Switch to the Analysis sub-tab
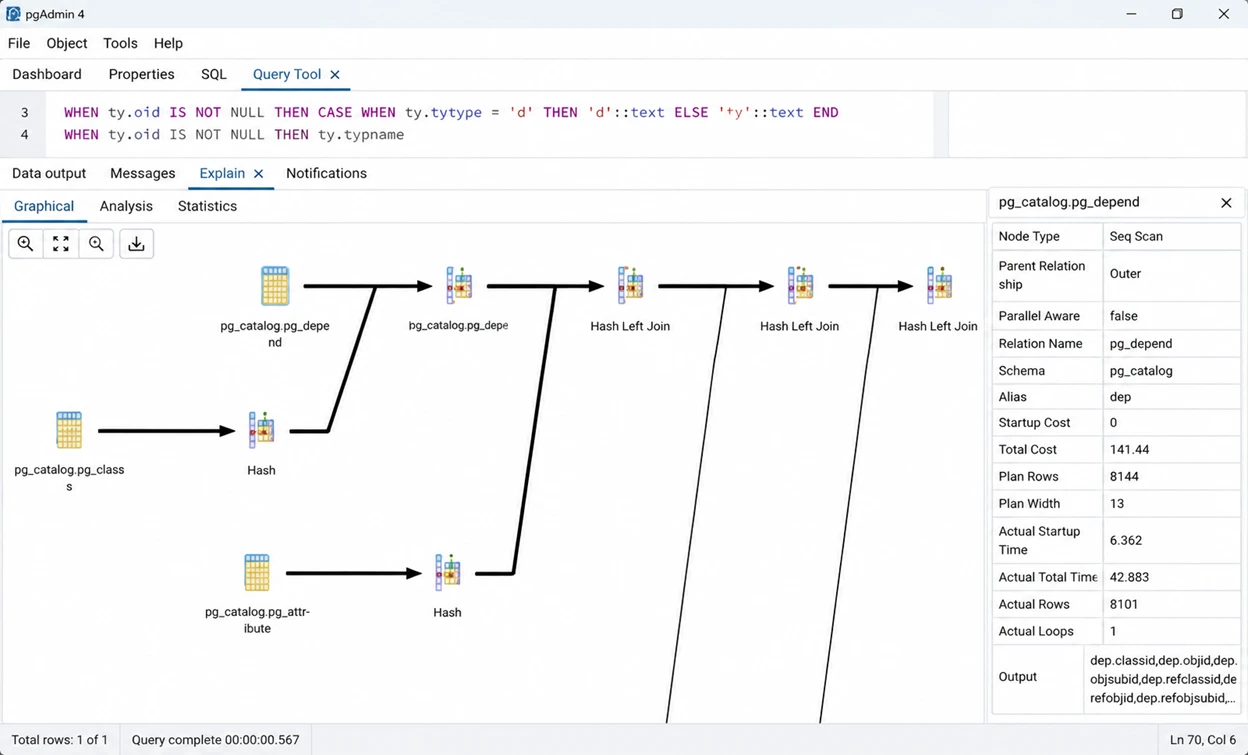This screenshot has height=755, width=1248. pos(126,206)
